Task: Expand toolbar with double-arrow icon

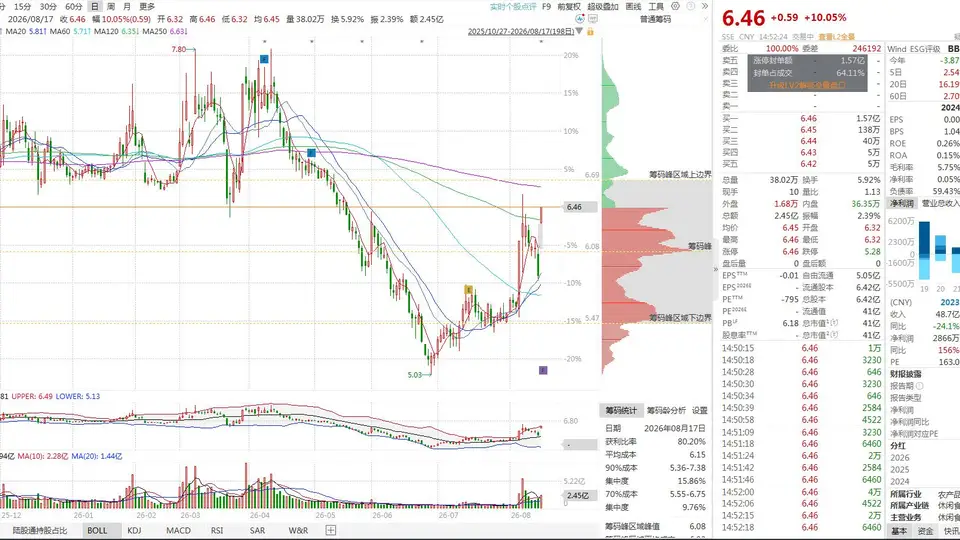Action: tap(705, 6)
